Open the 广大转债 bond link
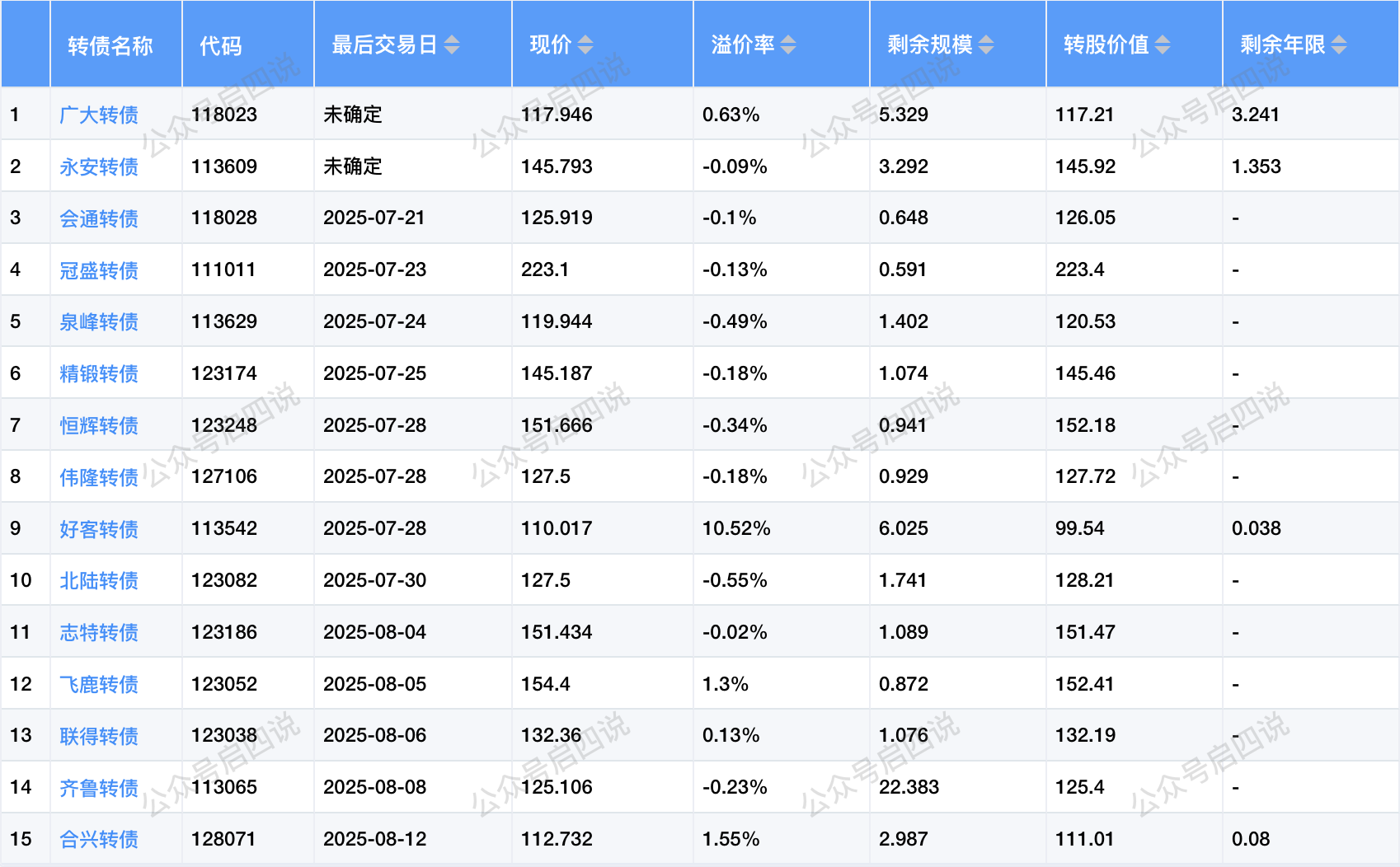 99,115
